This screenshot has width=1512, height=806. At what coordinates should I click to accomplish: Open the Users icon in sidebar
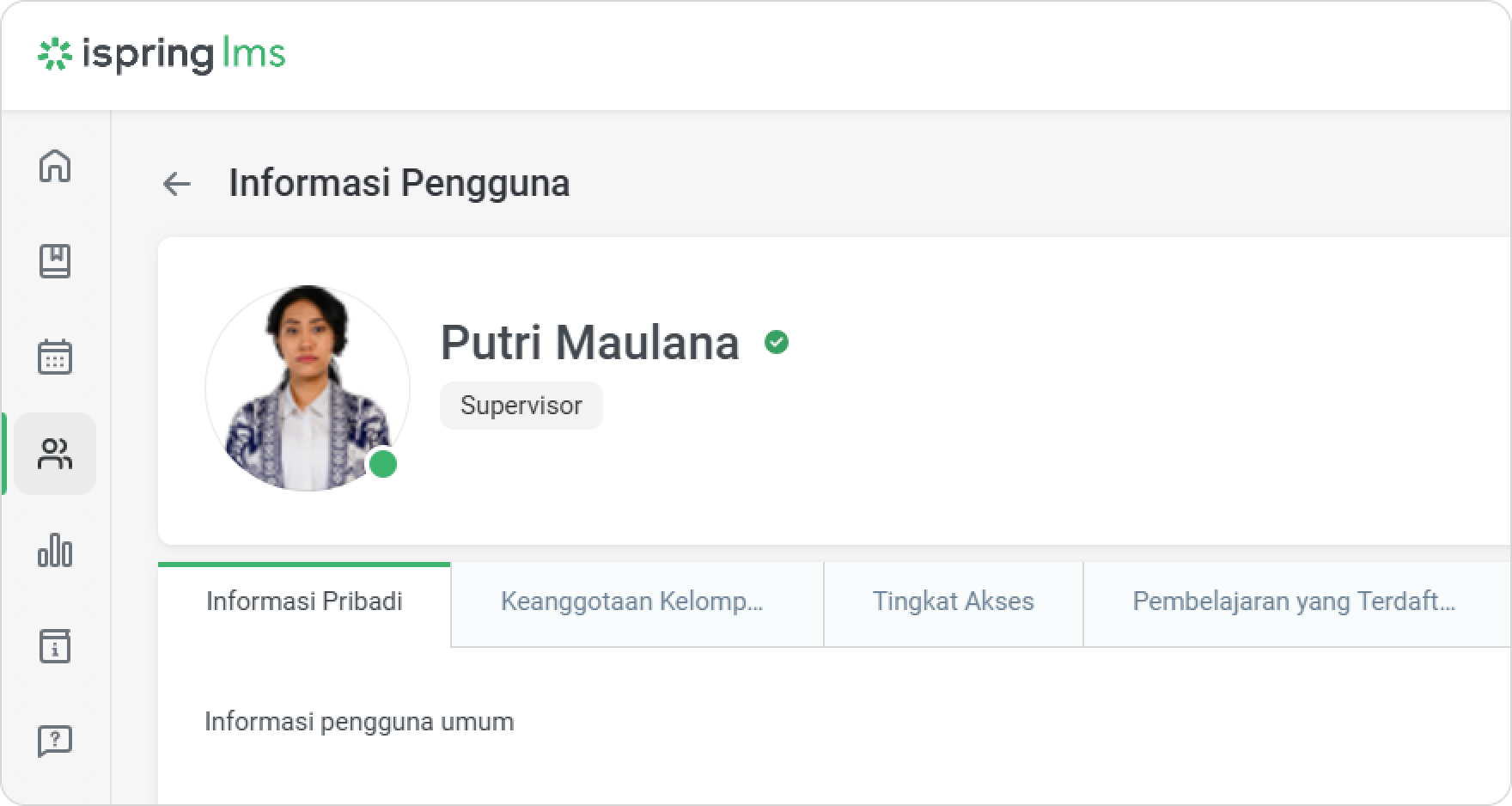pos(55,454)
